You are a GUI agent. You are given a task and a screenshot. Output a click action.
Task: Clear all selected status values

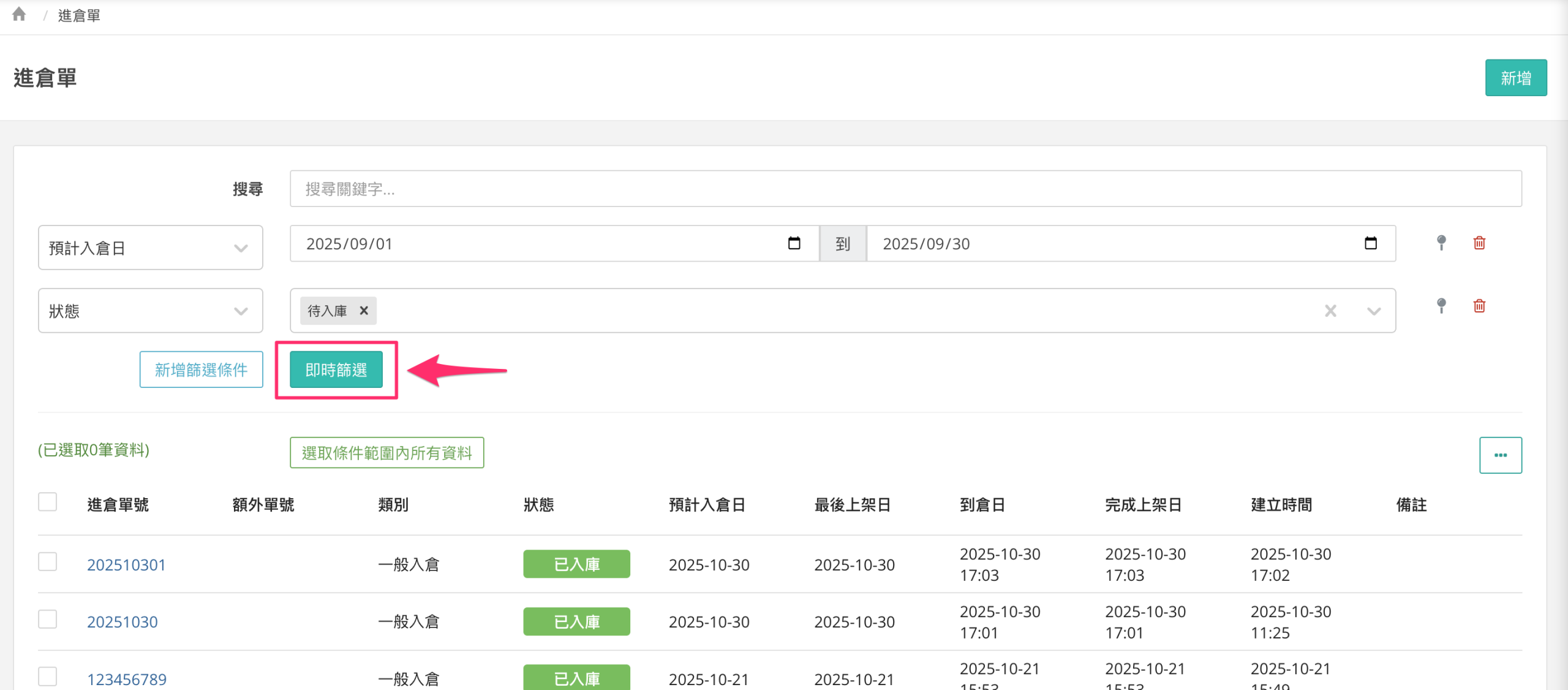(x=1330, y=311)
